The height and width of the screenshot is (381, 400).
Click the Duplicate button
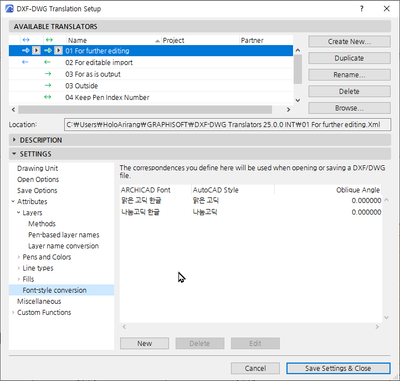pos(349,58)
